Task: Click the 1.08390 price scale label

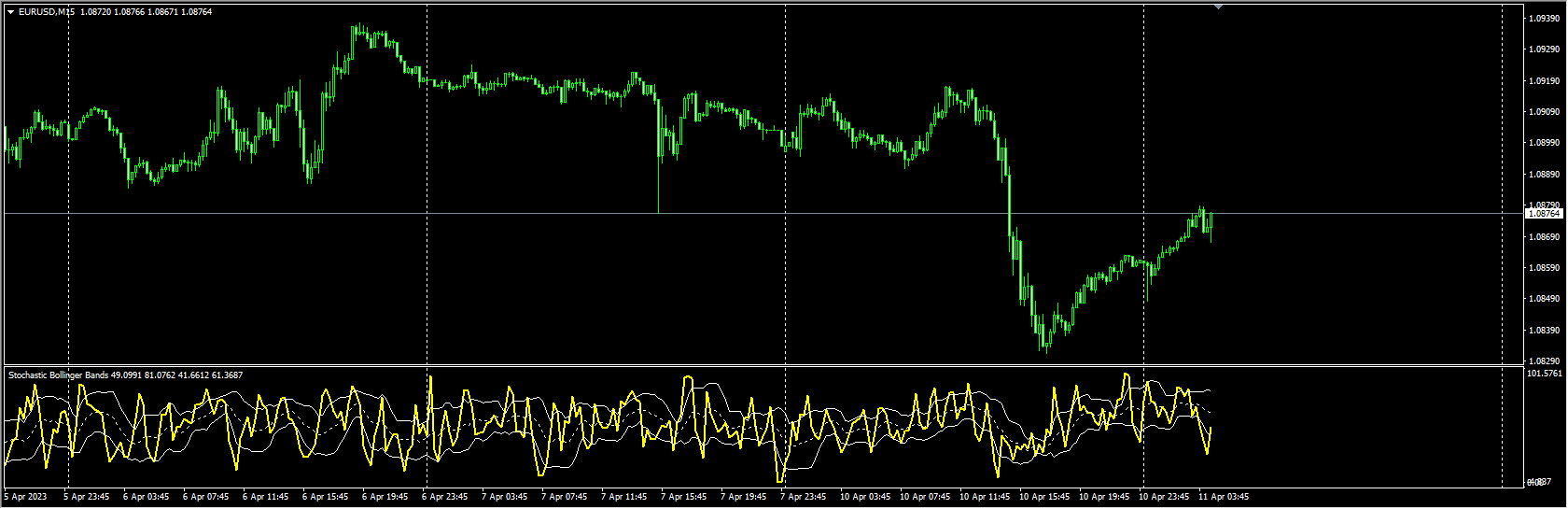Action: click(x=1545, y=331)
